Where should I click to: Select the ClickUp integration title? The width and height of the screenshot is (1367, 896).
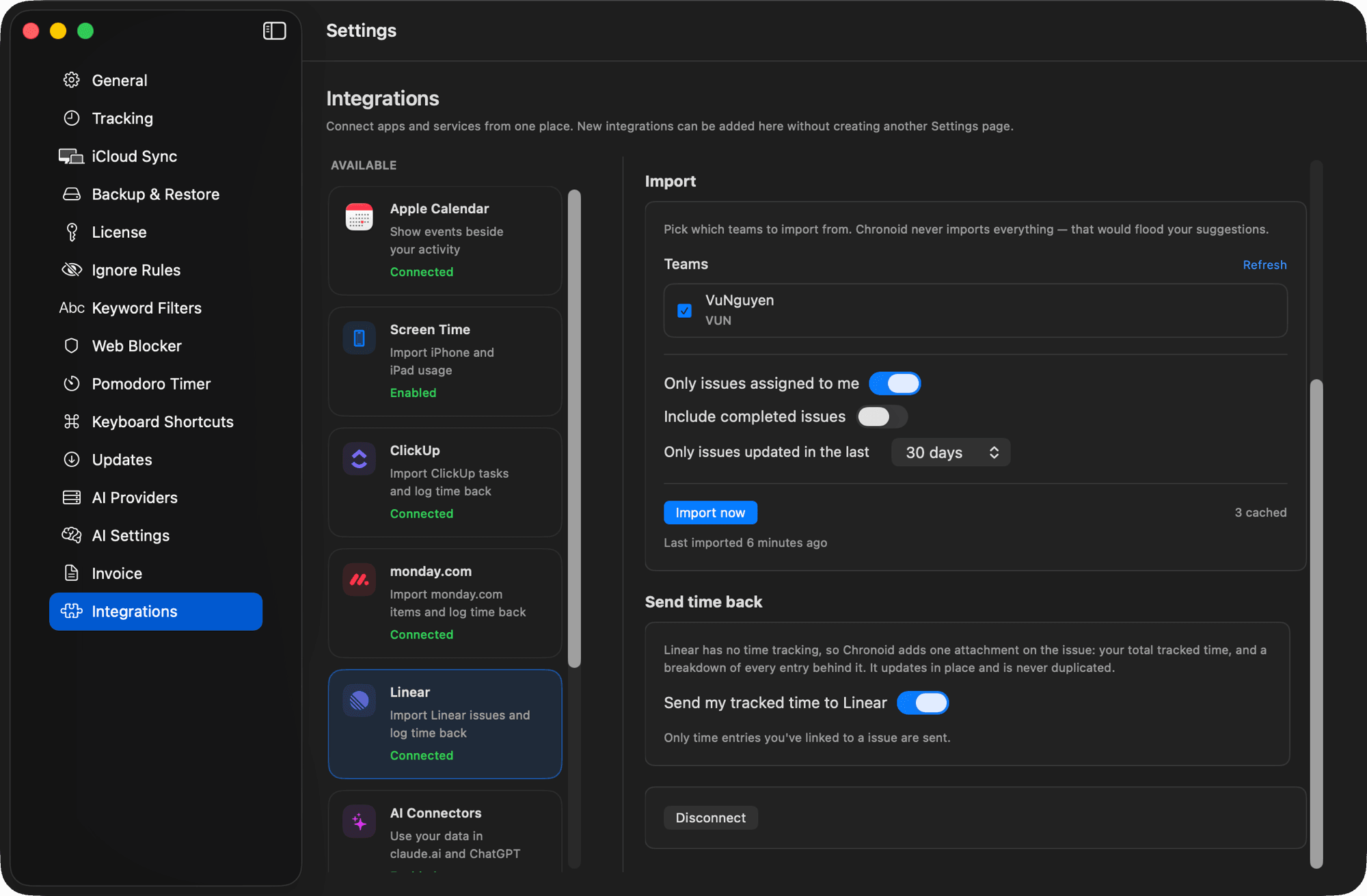pyautogui.click(x=415, y=450)
